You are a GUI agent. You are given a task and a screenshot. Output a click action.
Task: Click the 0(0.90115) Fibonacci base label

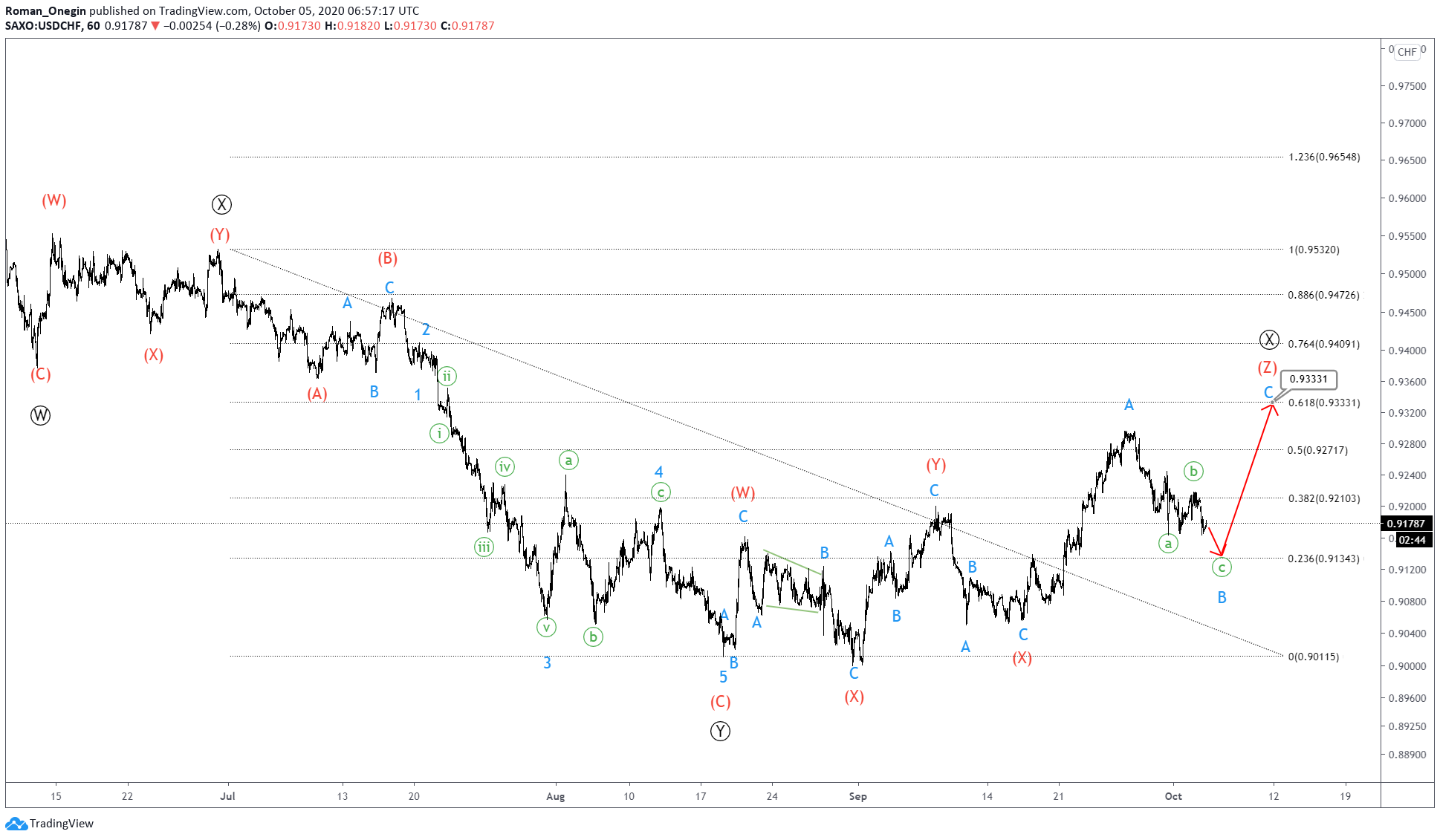coord(1314,657)
